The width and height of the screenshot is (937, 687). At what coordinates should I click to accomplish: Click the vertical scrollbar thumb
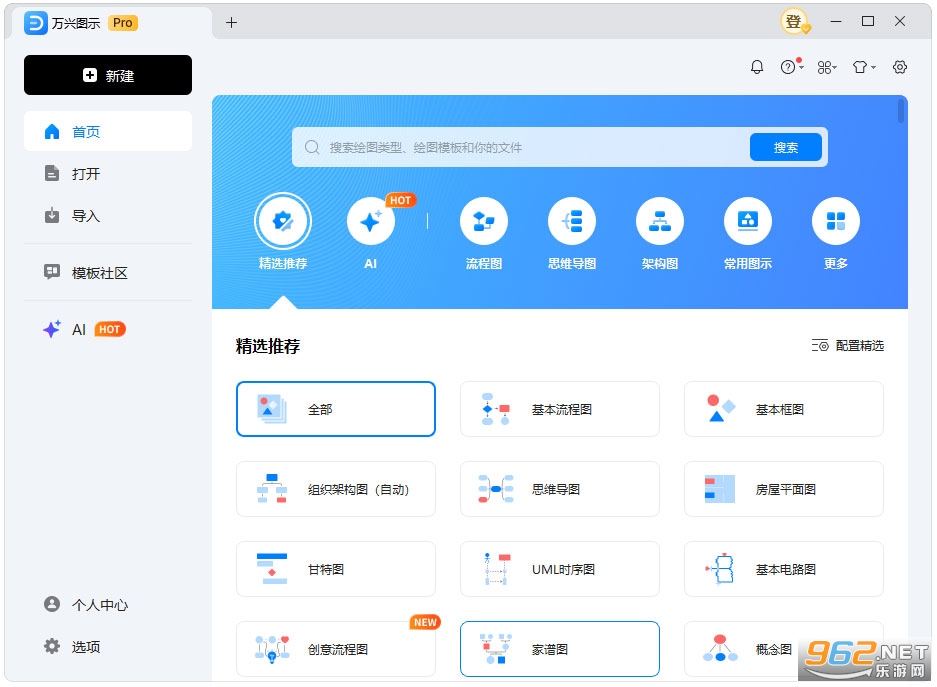pos(901,111)
